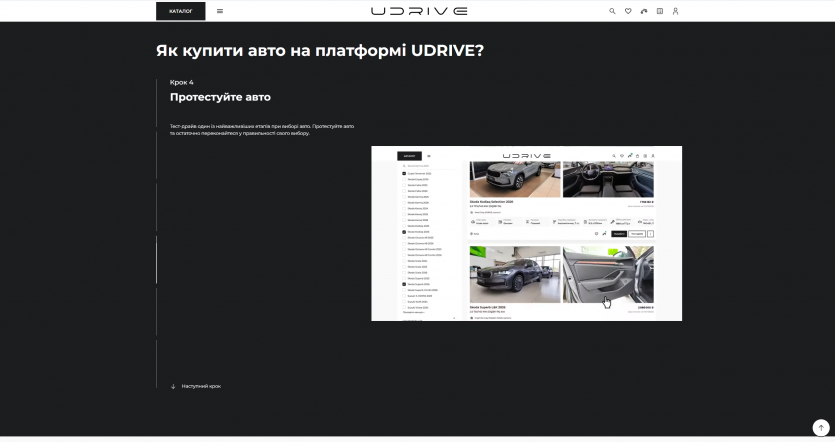Click the heart icon on the Kodiaq listing card

[595, 233]
